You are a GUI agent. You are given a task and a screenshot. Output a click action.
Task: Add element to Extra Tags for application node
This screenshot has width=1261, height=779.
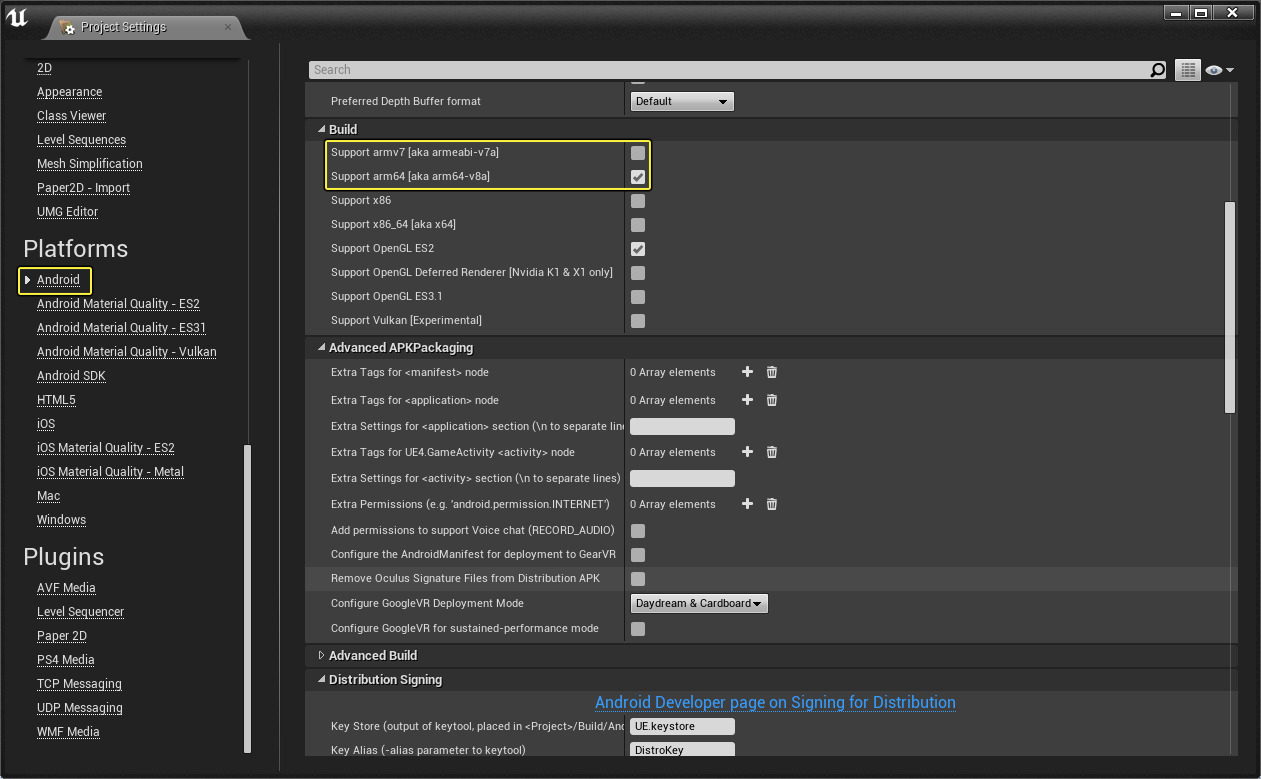(x=747, y=400)
